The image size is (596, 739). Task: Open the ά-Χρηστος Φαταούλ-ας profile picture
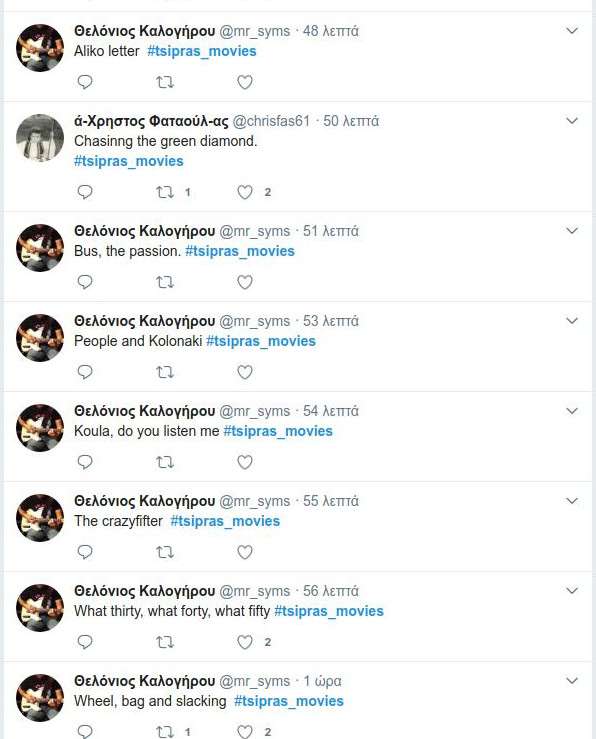[x=40, y=138]
